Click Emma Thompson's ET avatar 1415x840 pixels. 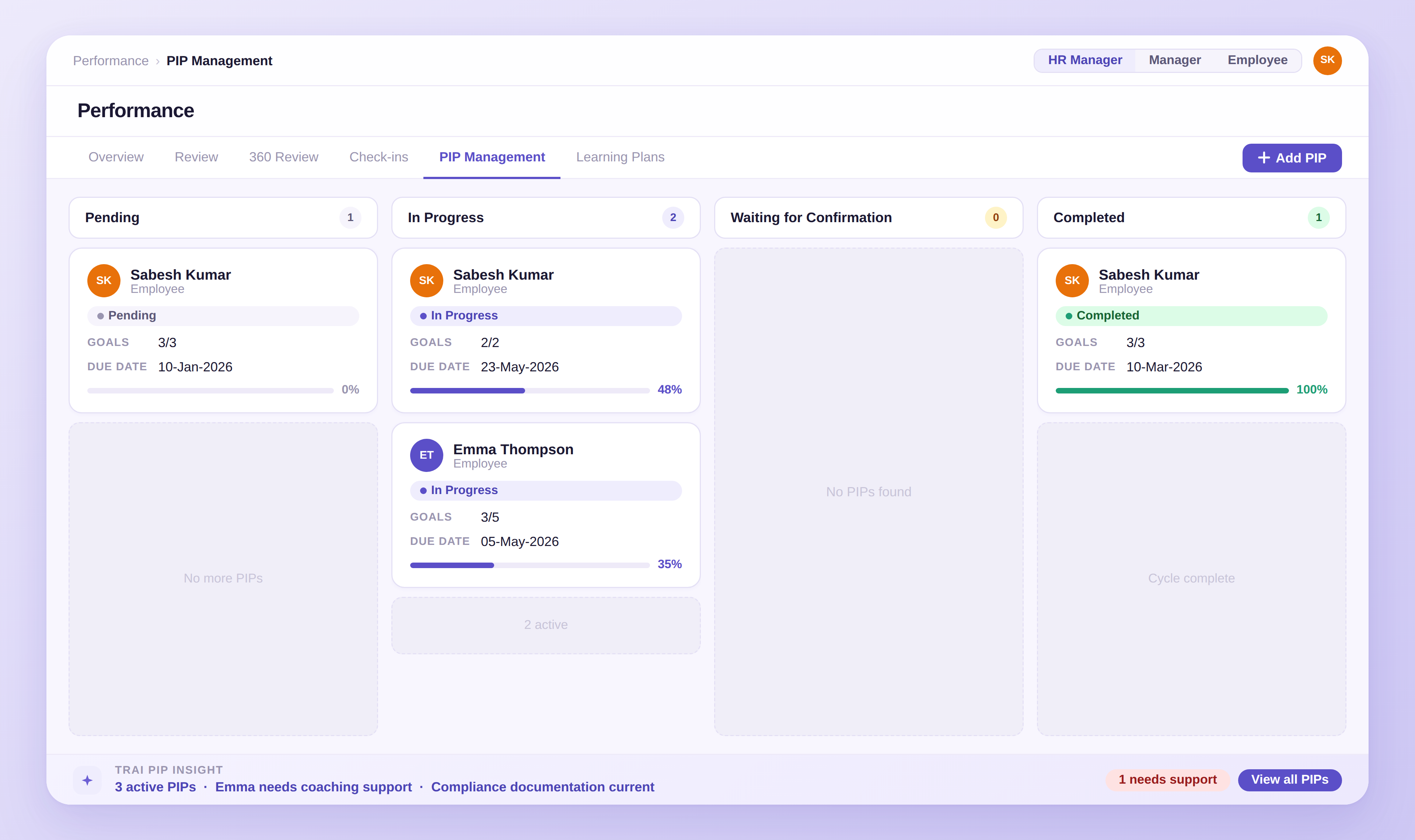coord(426,455)
